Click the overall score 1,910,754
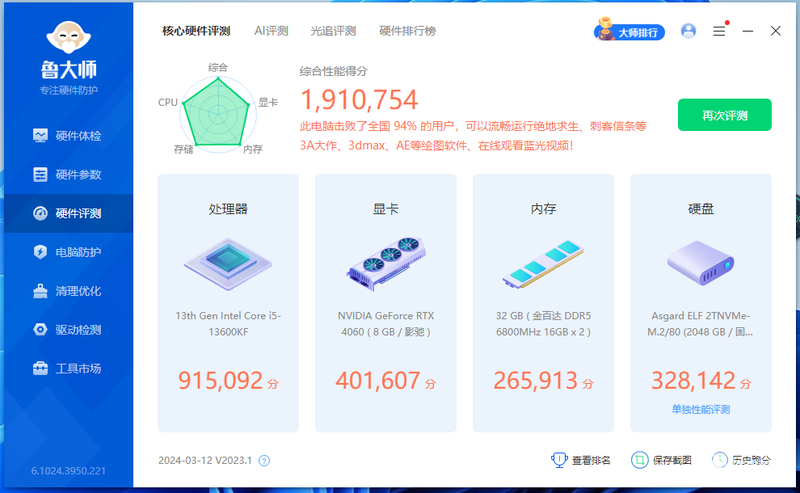Screen dimensions: 800x493 pos(359,100)
